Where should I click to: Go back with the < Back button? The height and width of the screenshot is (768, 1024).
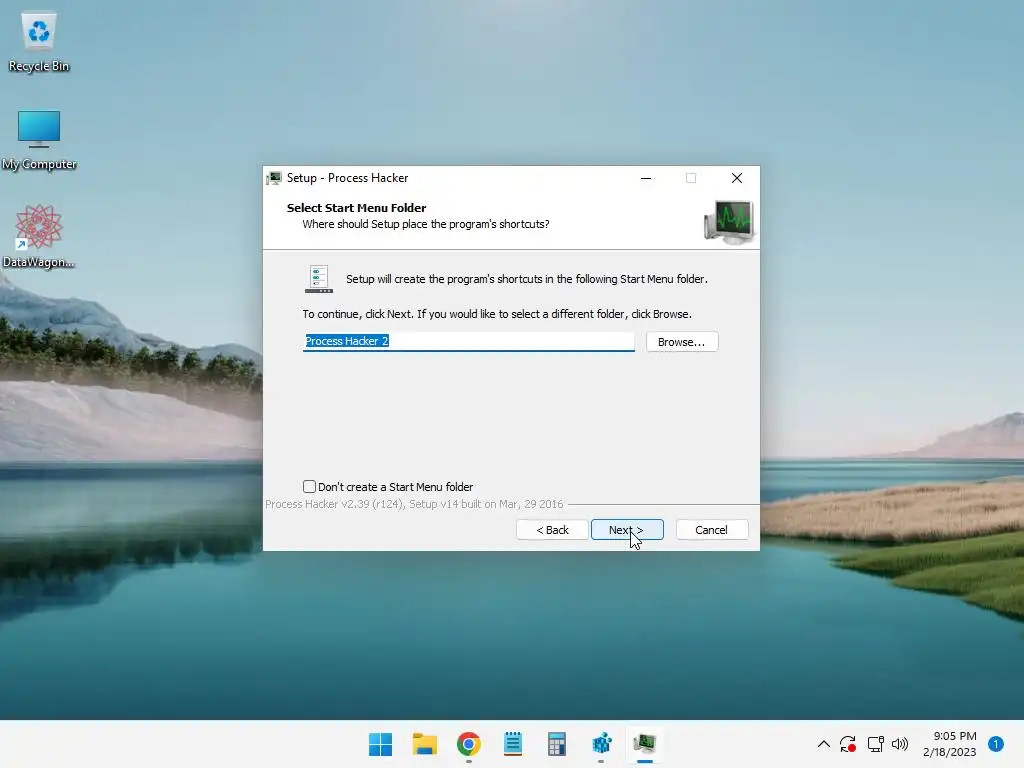(x=552, y=530)
